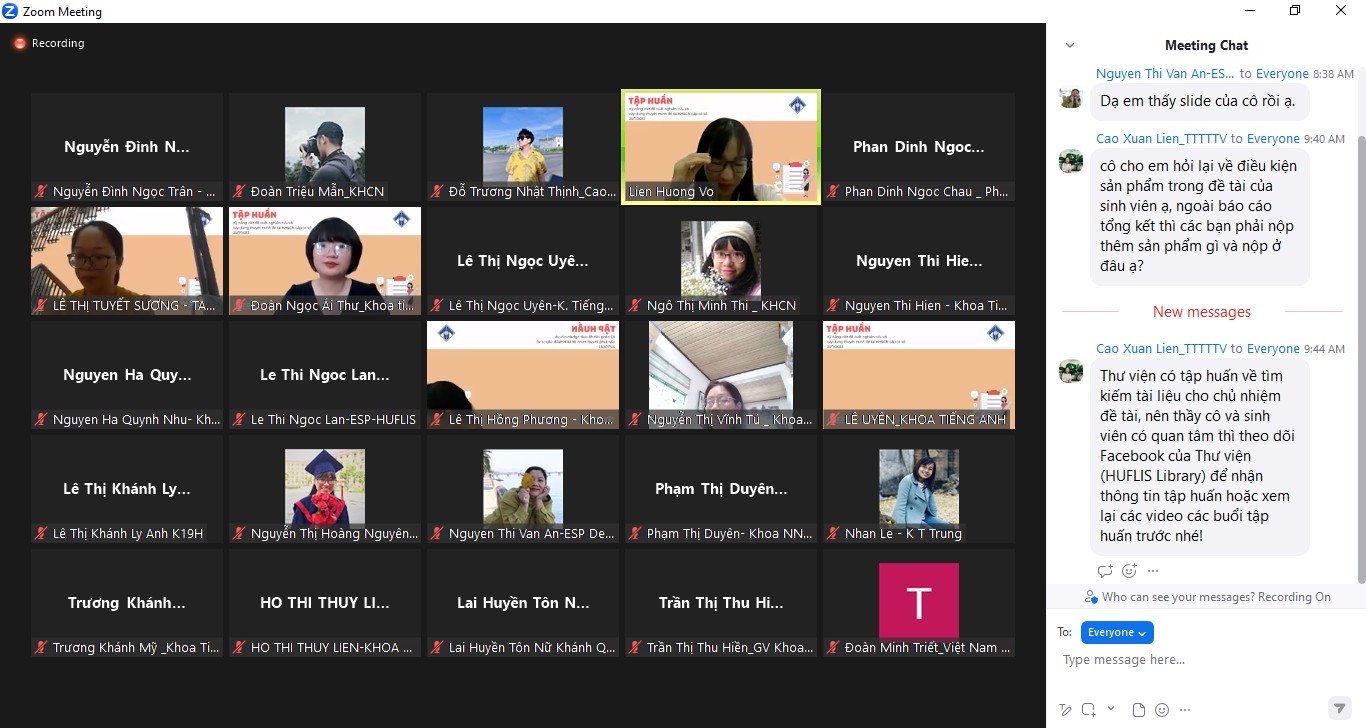This screenshot has height=728, width=1366.
Task: Click the screenshot capture icon in chat
Action: click(1088, 710)
